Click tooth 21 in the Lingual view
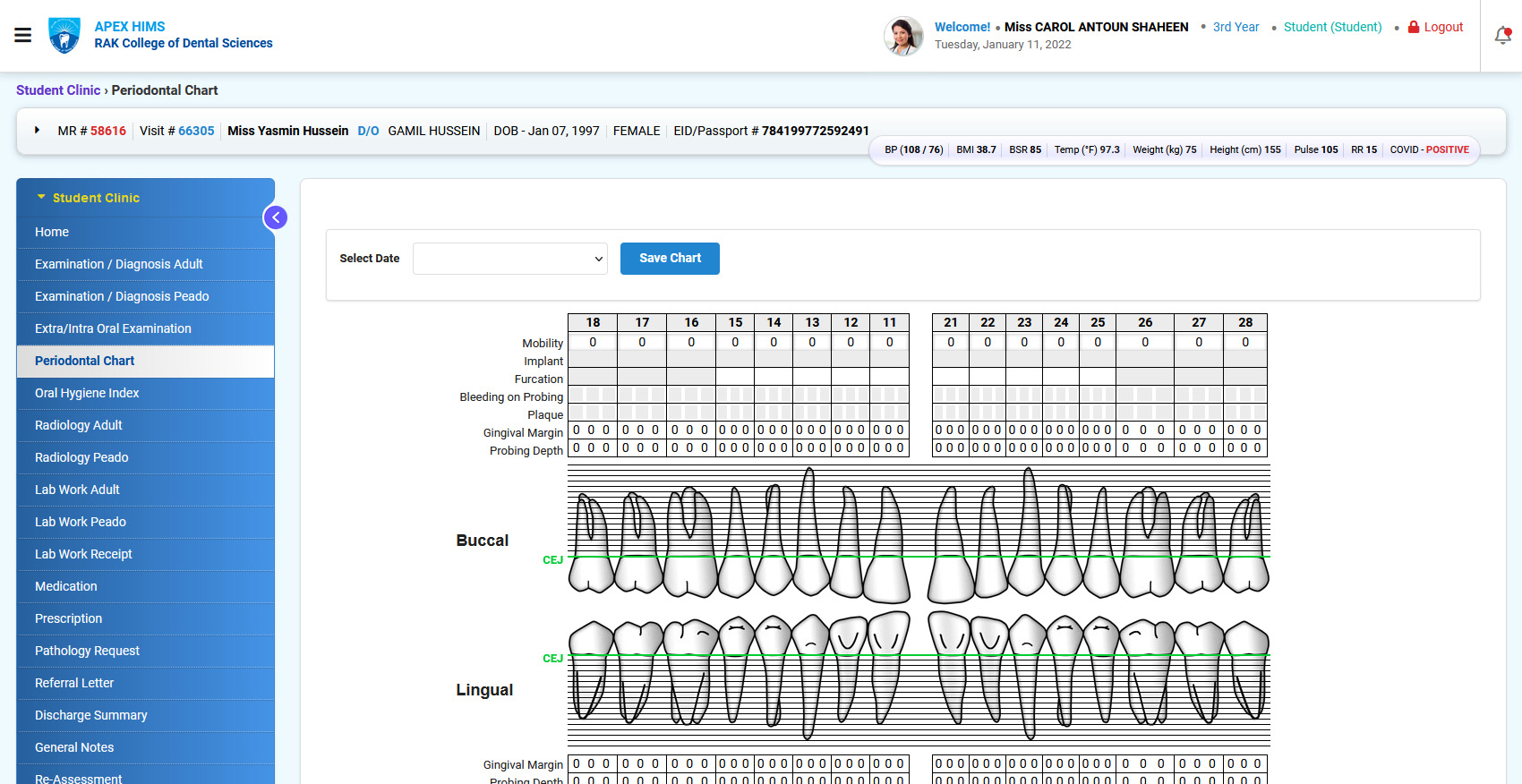This screenshot has width=1522, height=784. 950,667
